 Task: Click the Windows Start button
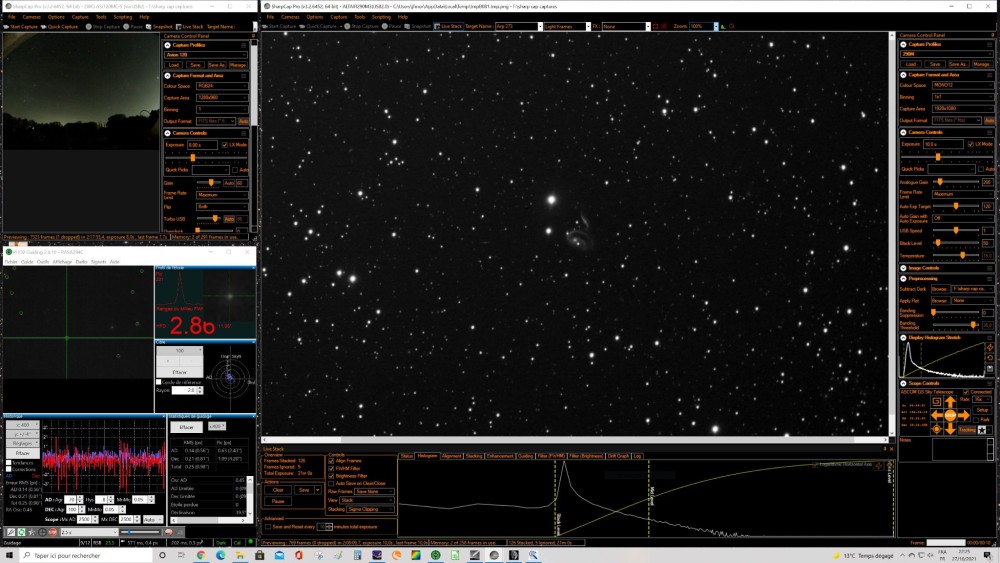click(9, 555)
